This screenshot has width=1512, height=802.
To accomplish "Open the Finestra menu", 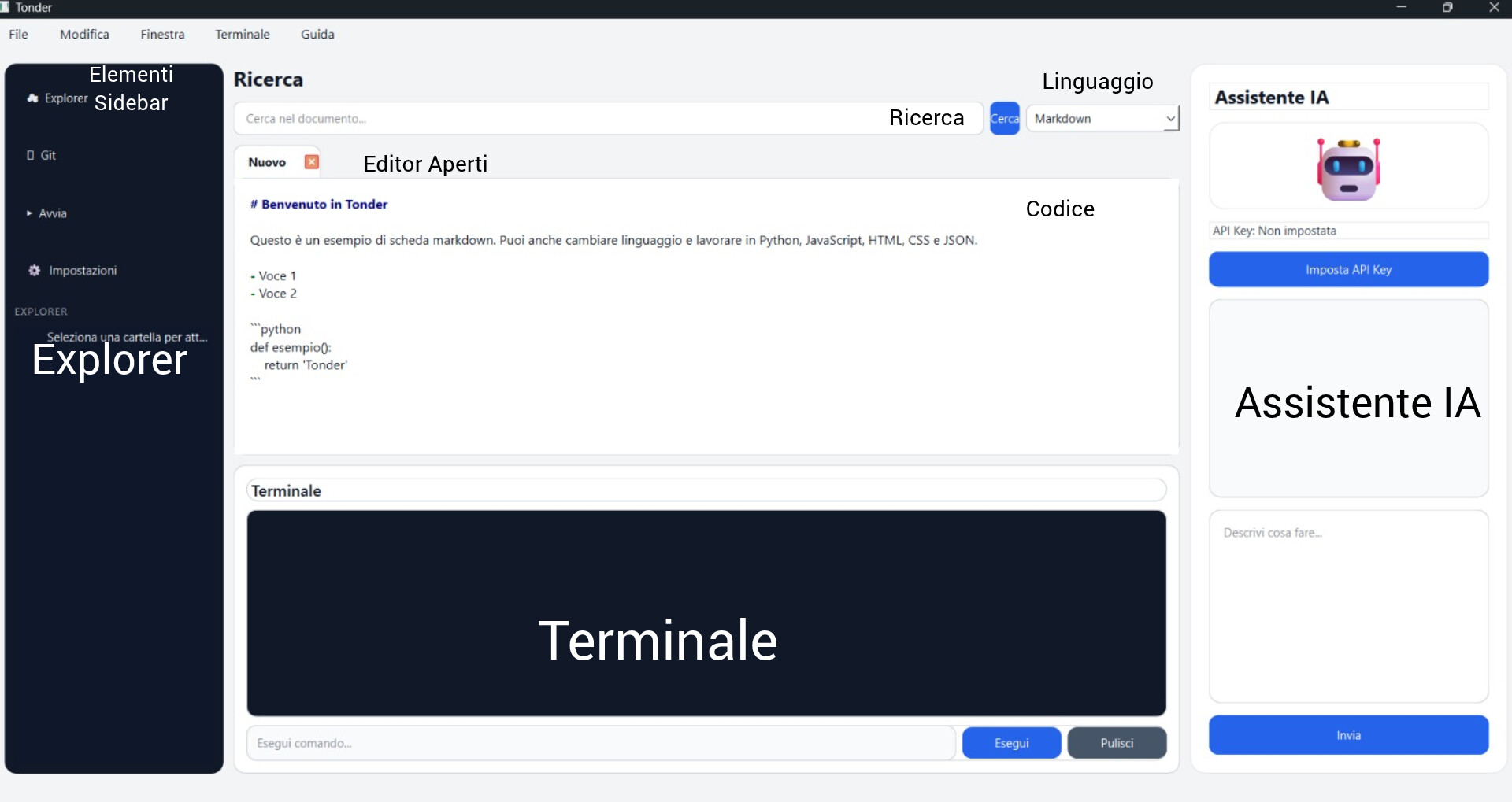I will click(162, 35).
